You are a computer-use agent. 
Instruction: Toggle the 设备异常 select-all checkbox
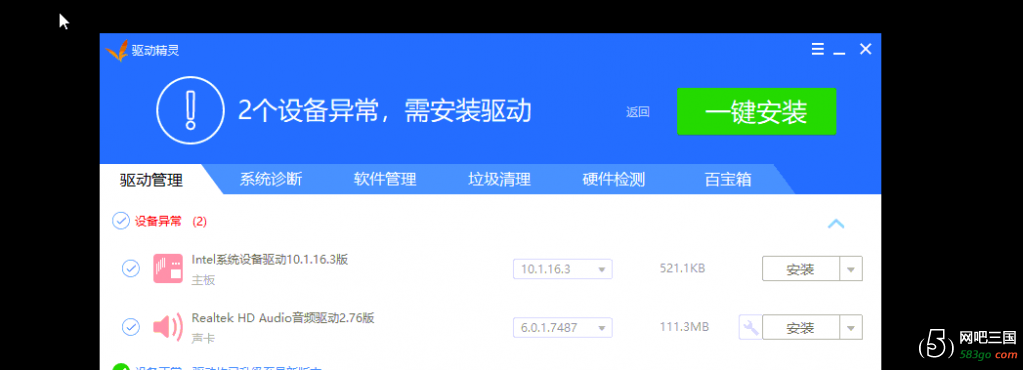[x=121, y=221]
